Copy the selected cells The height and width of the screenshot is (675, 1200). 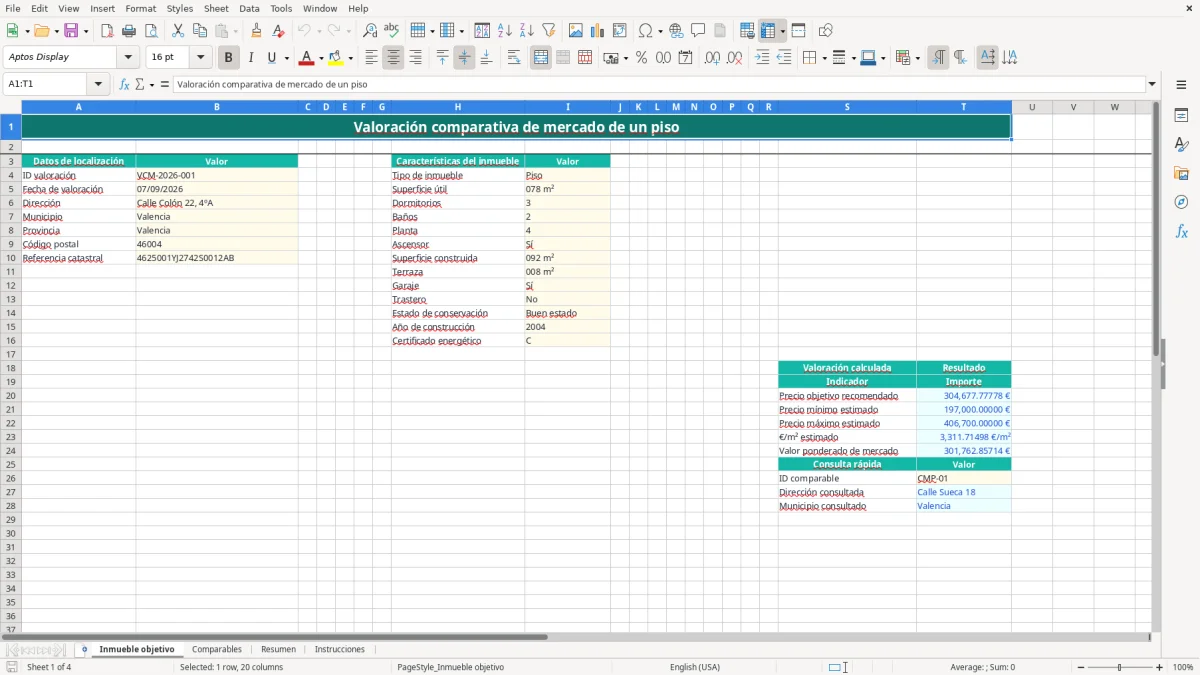point(200,31)
